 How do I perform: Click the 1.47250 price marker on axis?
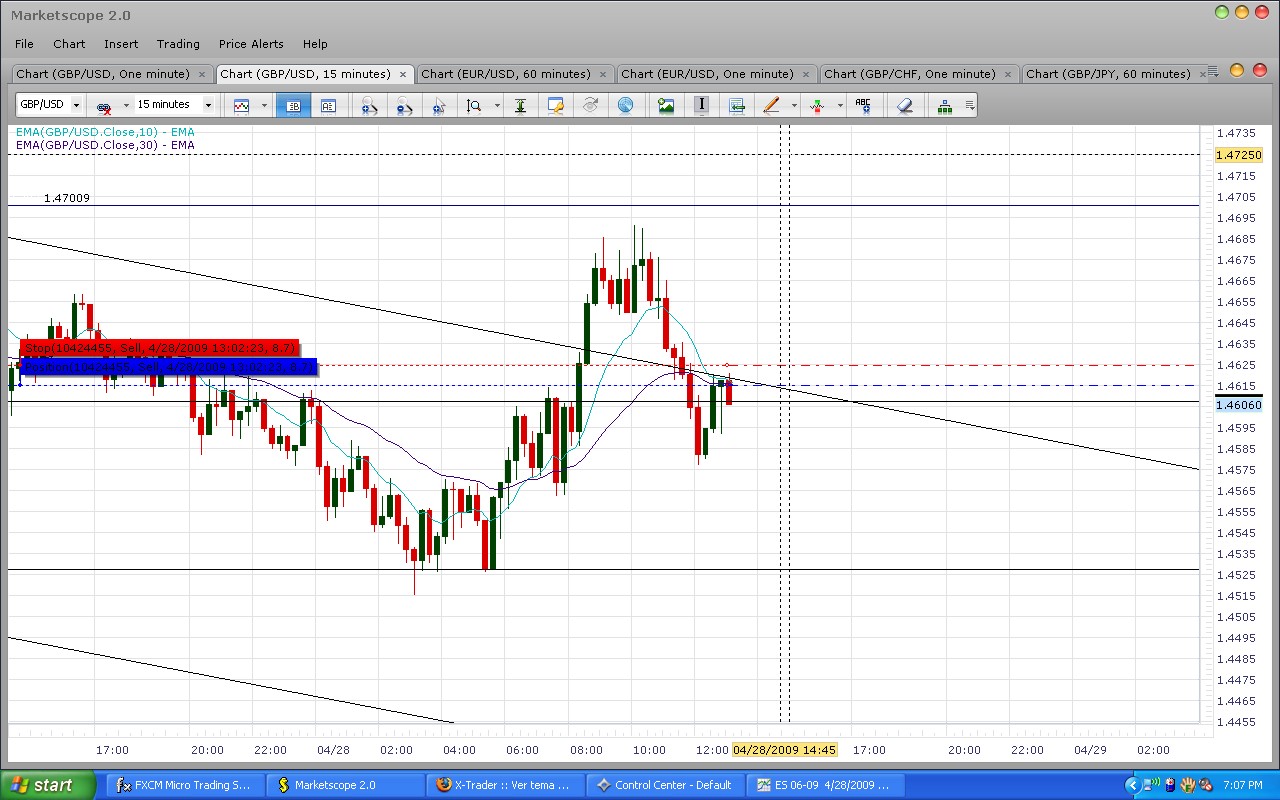[x=1238, y=155]
